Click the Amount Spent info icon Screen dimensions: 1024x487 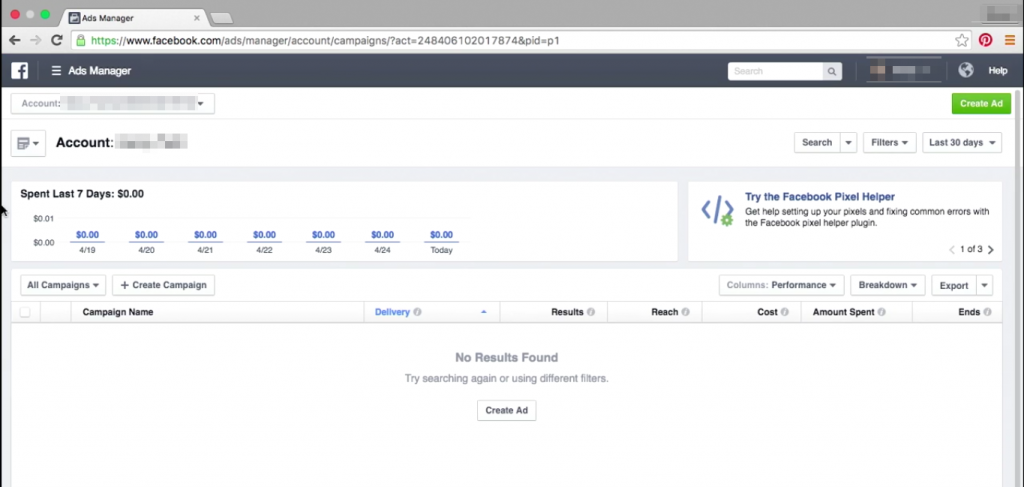click(882, 312)
